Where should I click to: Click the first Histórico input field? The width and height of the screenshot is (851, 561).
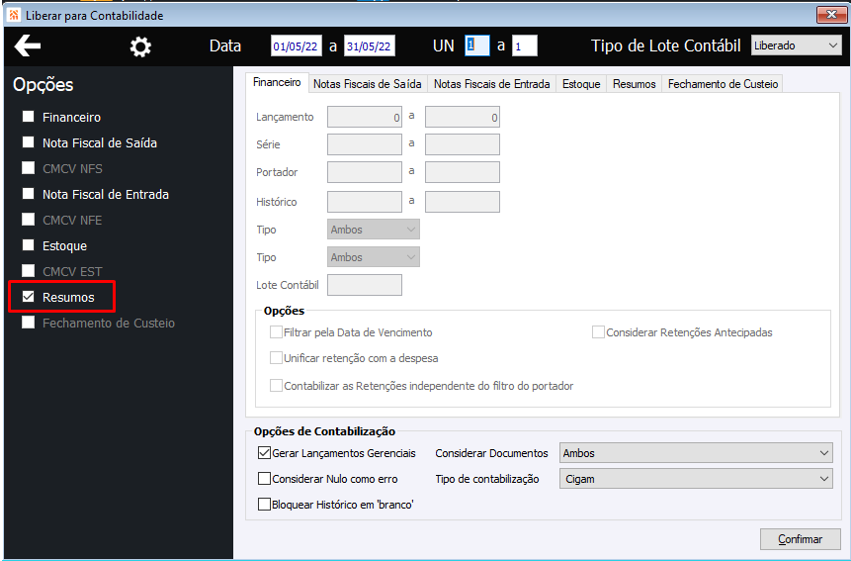point(364,202)
